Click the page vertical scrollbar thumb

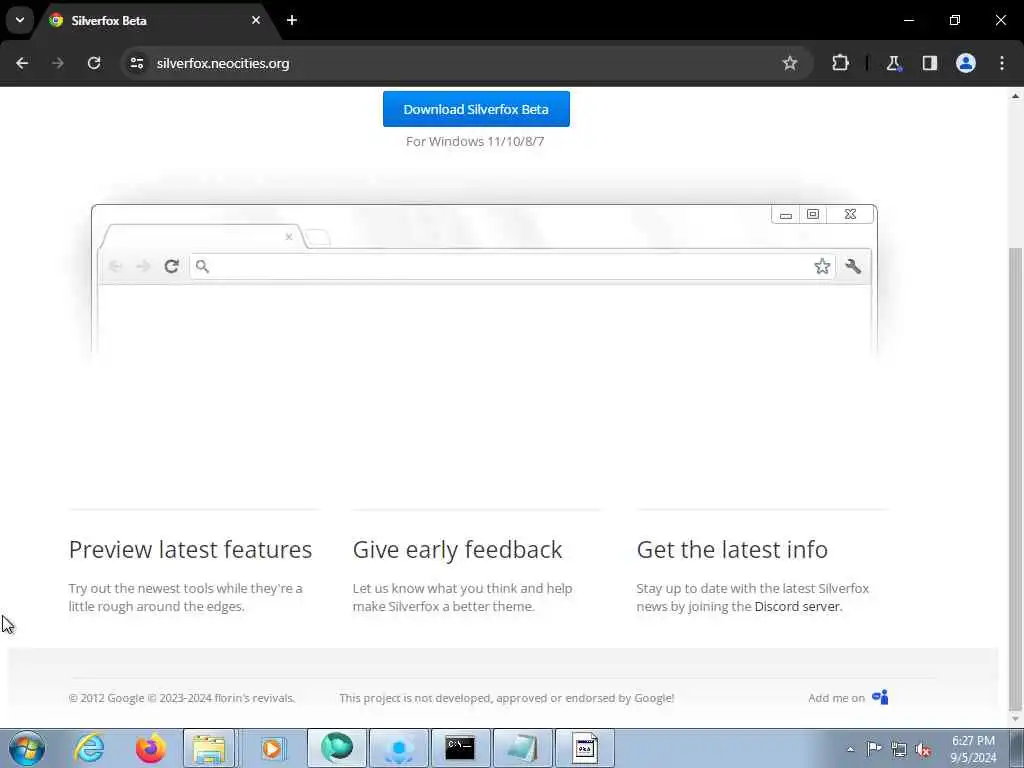[1015, 480]
